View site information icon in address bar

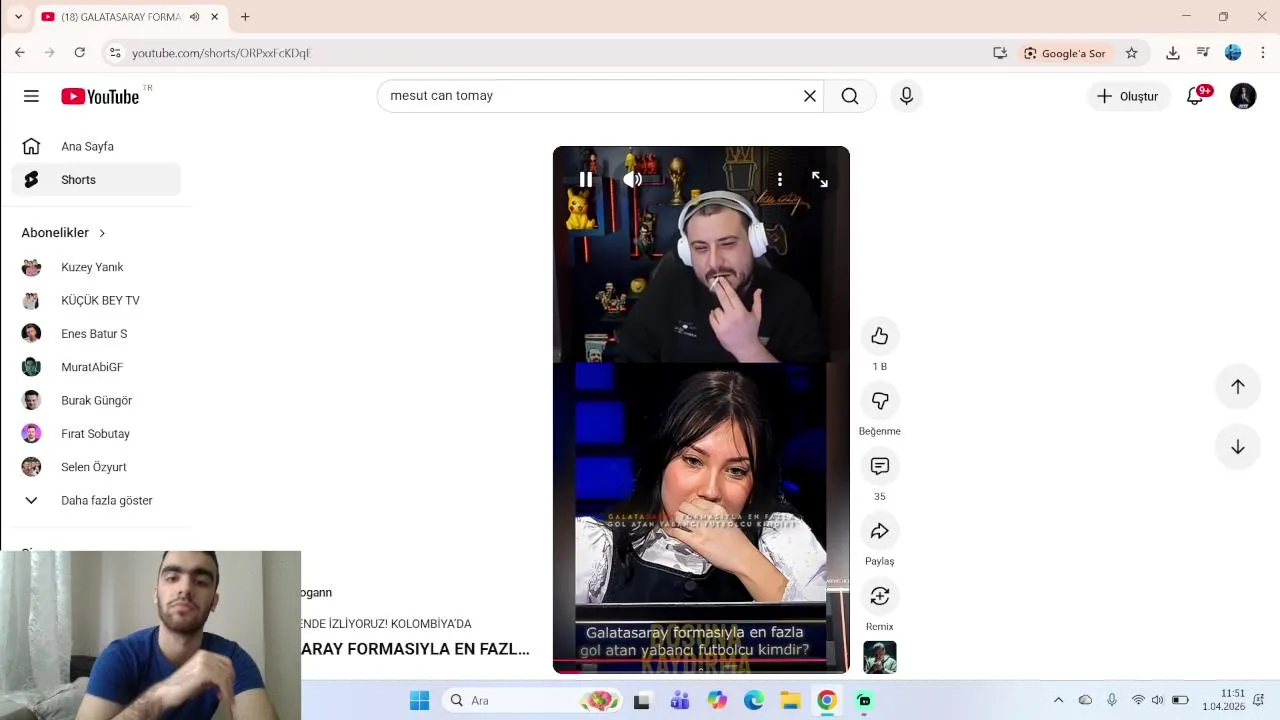pos(115,53)
